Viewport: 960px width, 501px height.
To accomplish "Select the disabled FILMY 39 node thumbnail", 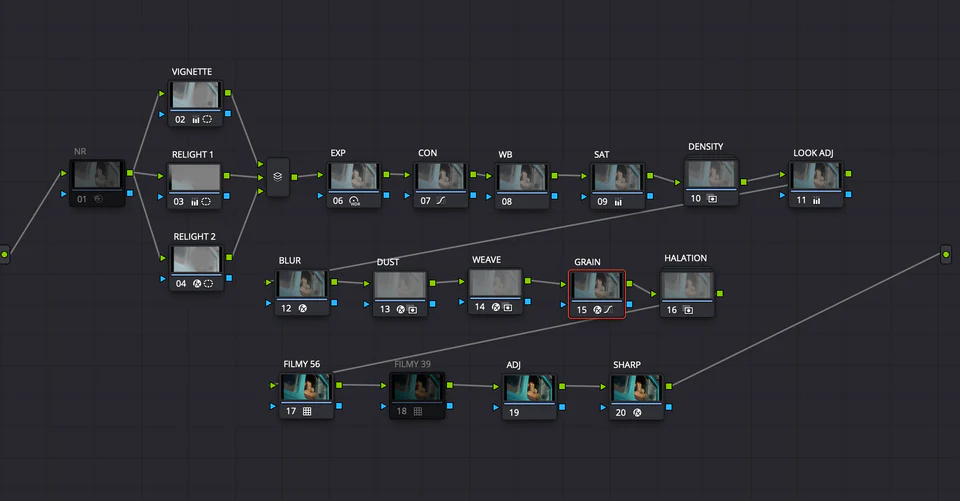I will coord(415,388).
